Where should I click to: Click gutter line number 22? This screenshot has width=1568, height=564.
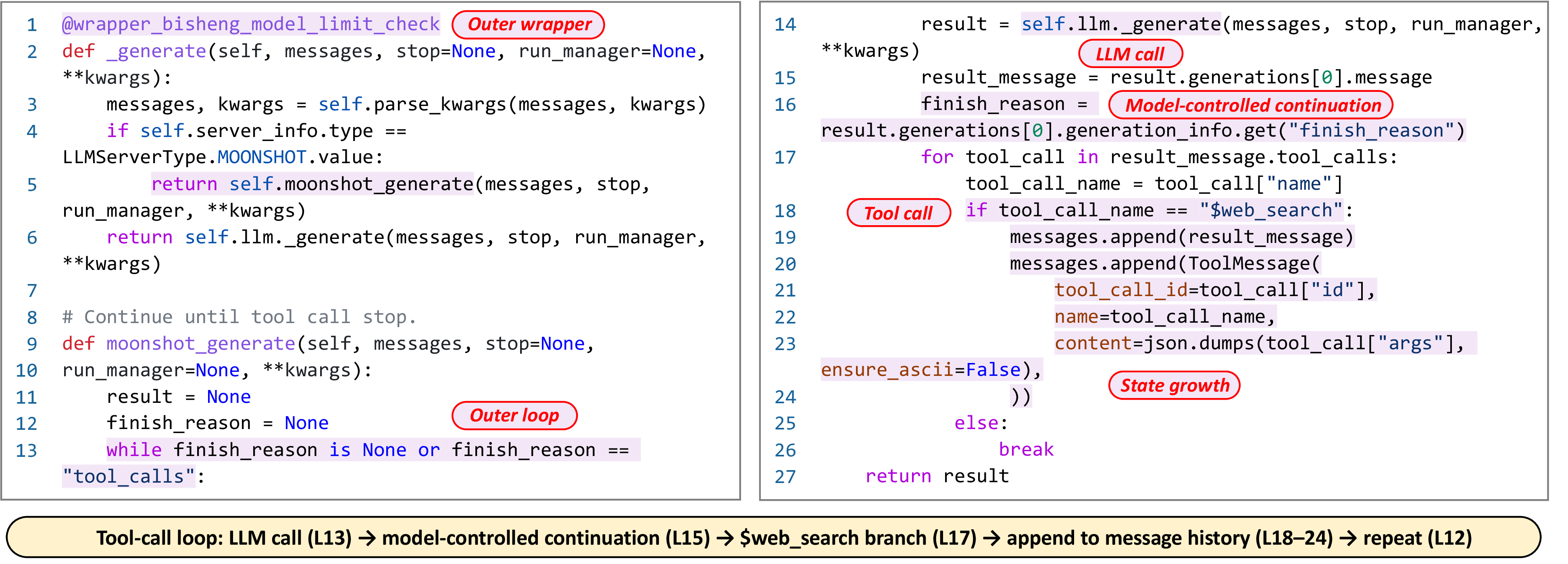(785, 317)
